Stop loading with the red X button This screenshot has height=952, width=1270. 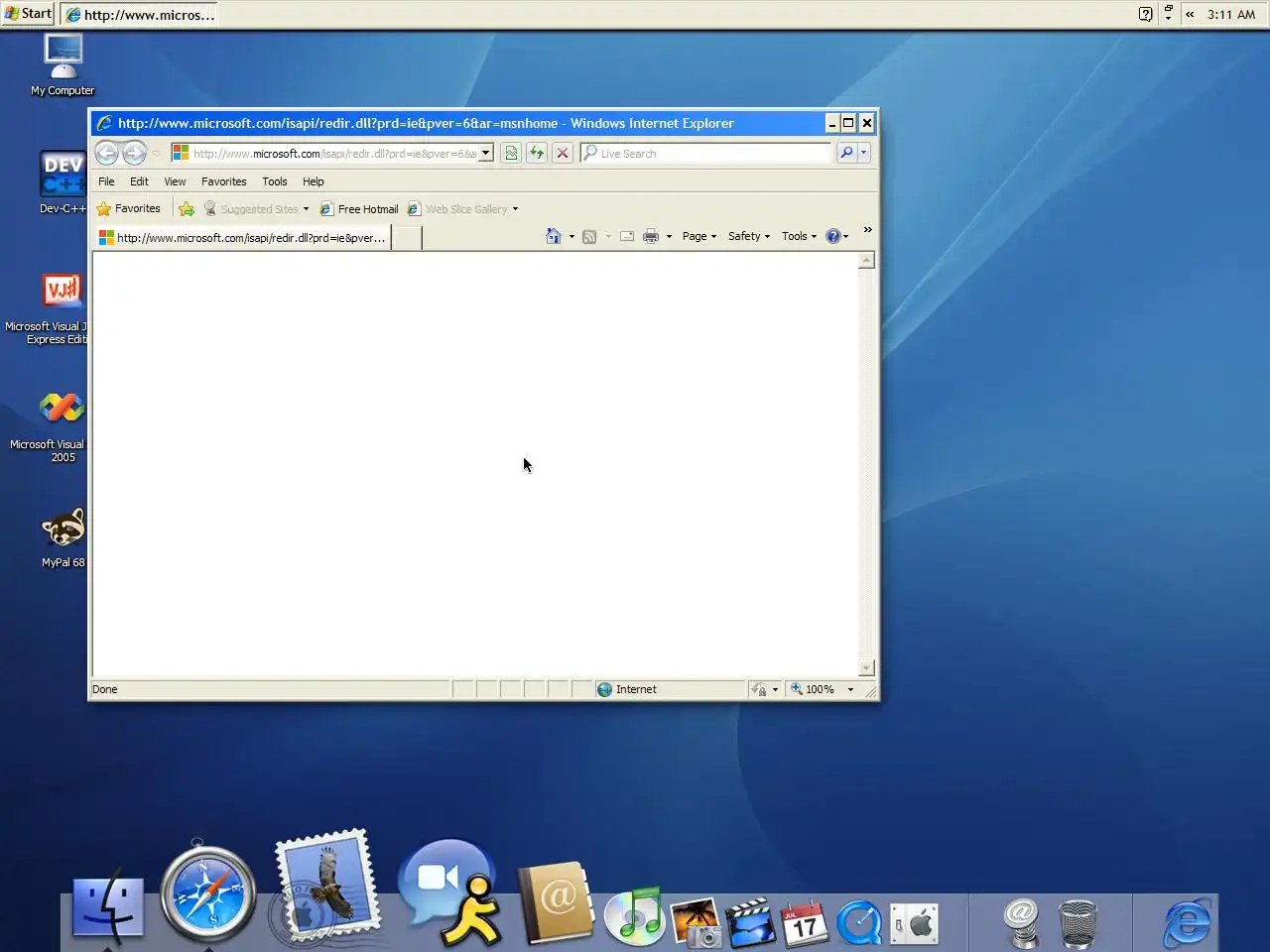point(562,153)
